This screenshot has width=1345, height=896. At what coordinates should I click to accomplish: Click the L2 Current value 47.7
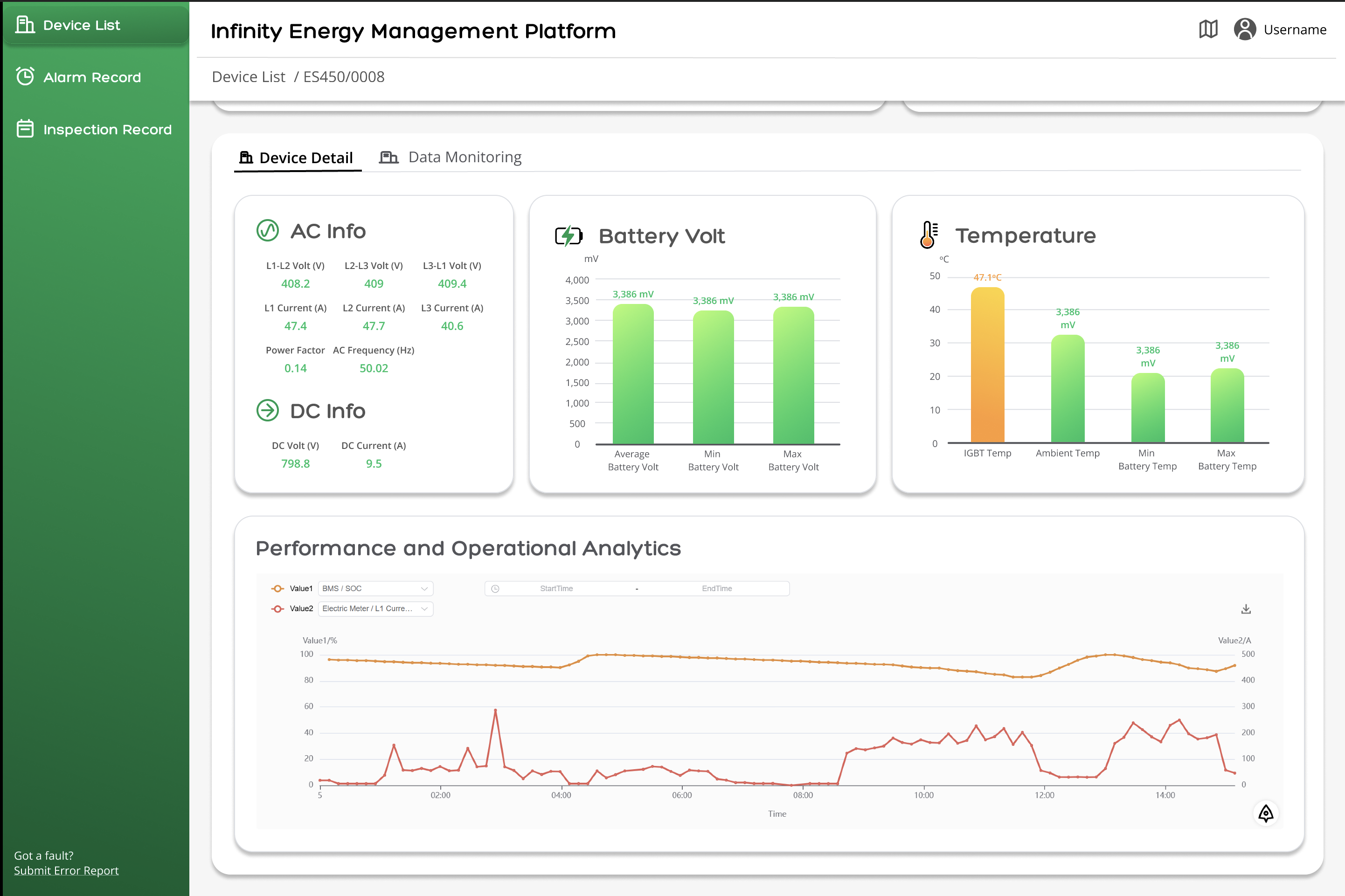[373, 326]
